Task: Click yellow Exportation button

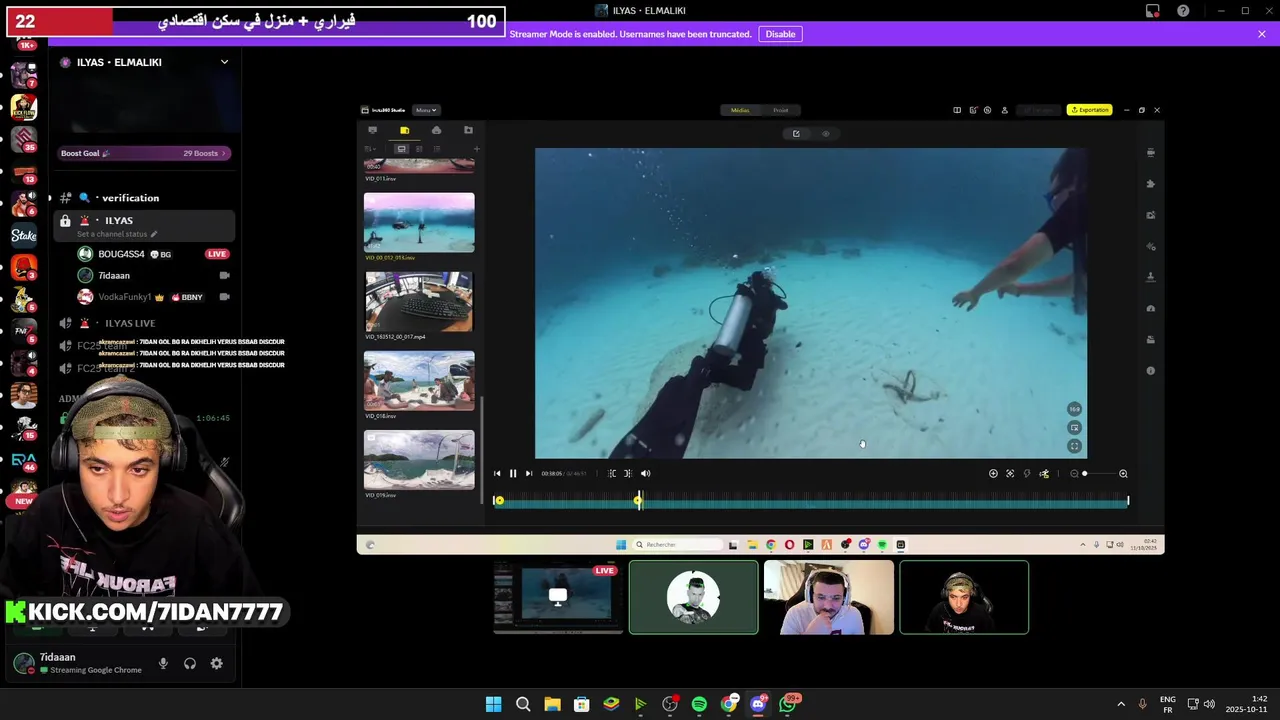Action: pos(1089,110)
